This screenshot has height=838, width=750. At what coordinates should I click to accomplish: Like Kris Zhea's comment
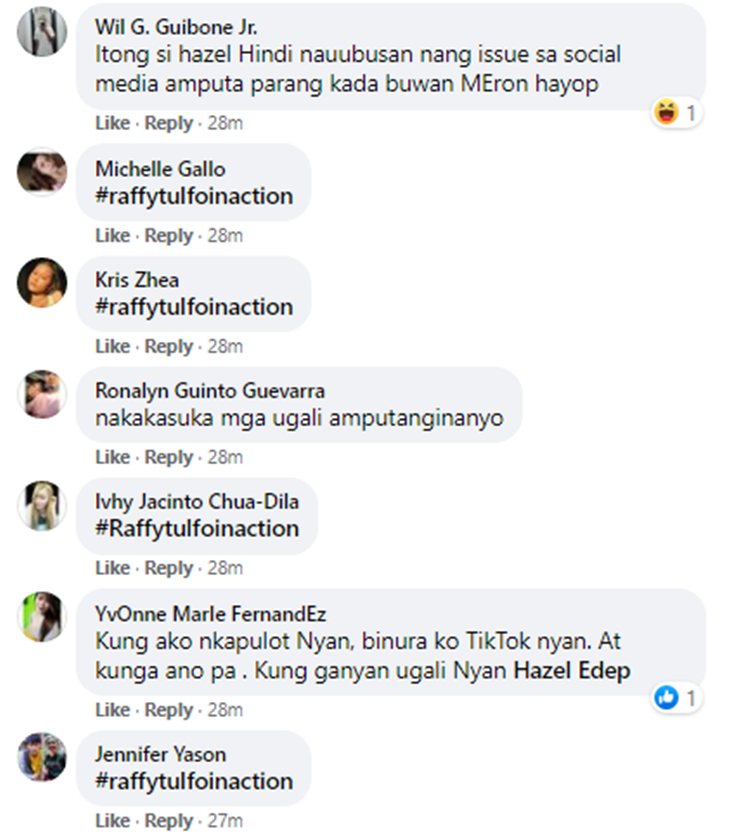tap(112, 346)
